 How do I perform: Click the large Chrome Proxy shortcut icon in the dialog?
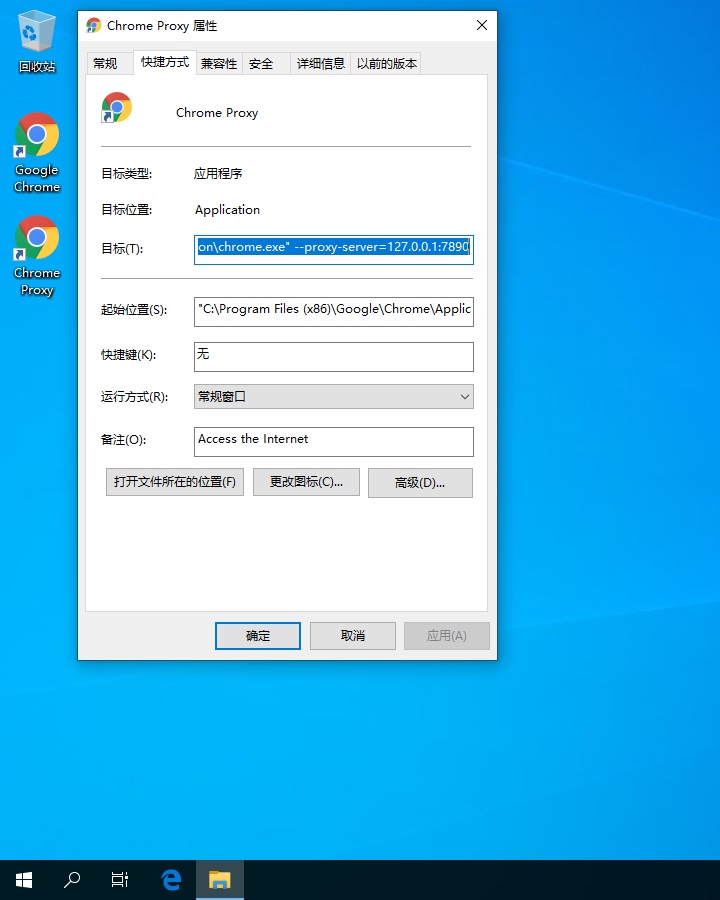117,107
